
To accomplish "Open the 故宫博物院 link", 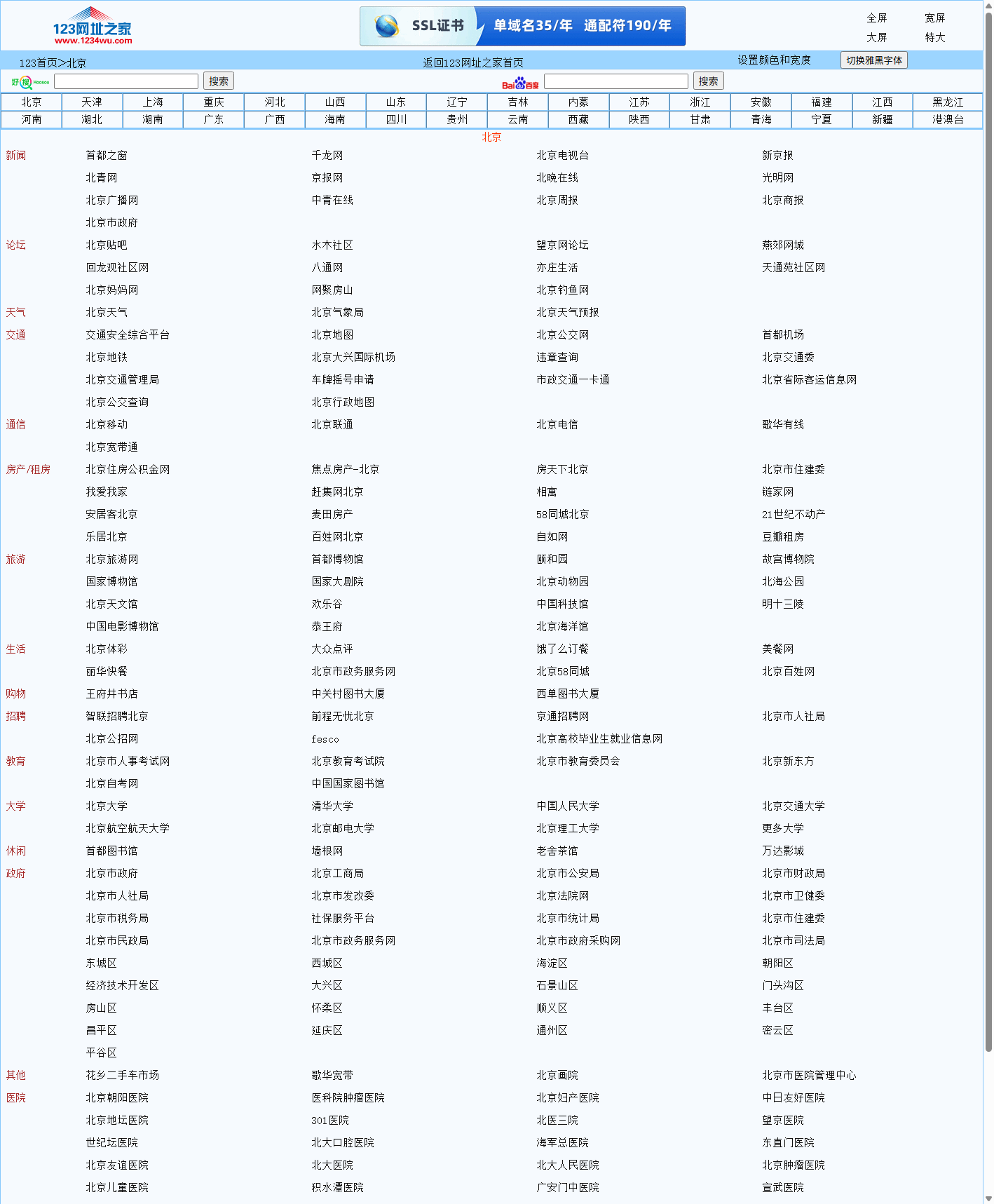I will click(788, 560).
